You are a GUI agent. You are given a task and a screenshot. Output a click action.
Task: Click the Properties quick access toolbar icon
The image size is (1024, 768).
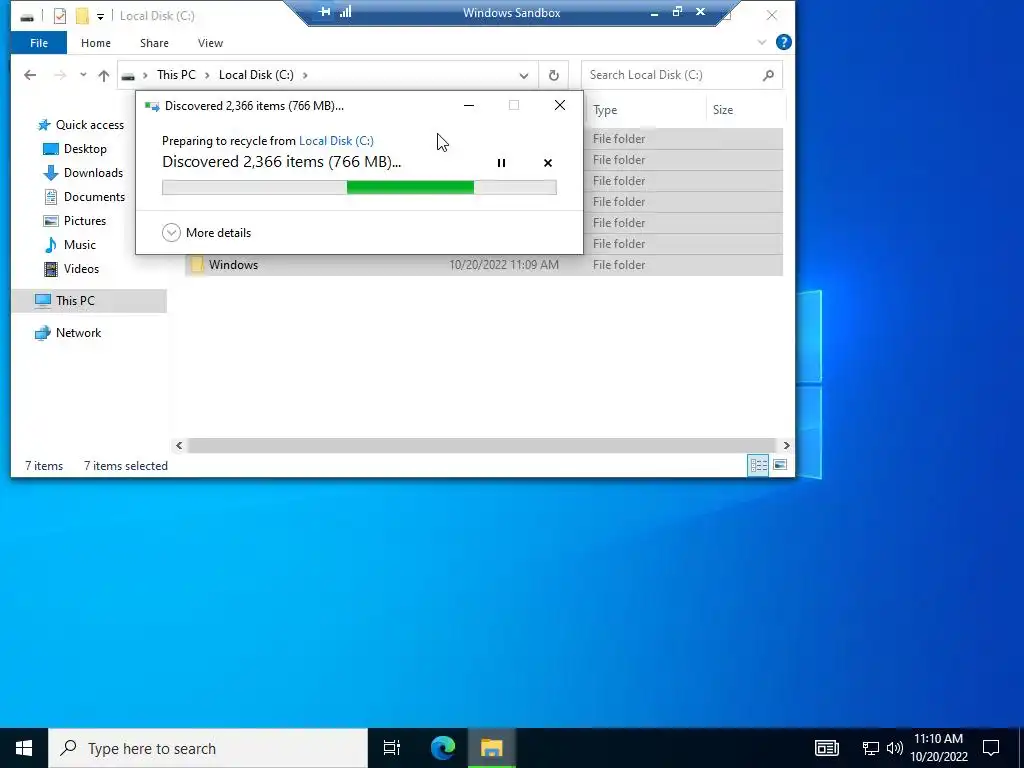tap(60, 16)
